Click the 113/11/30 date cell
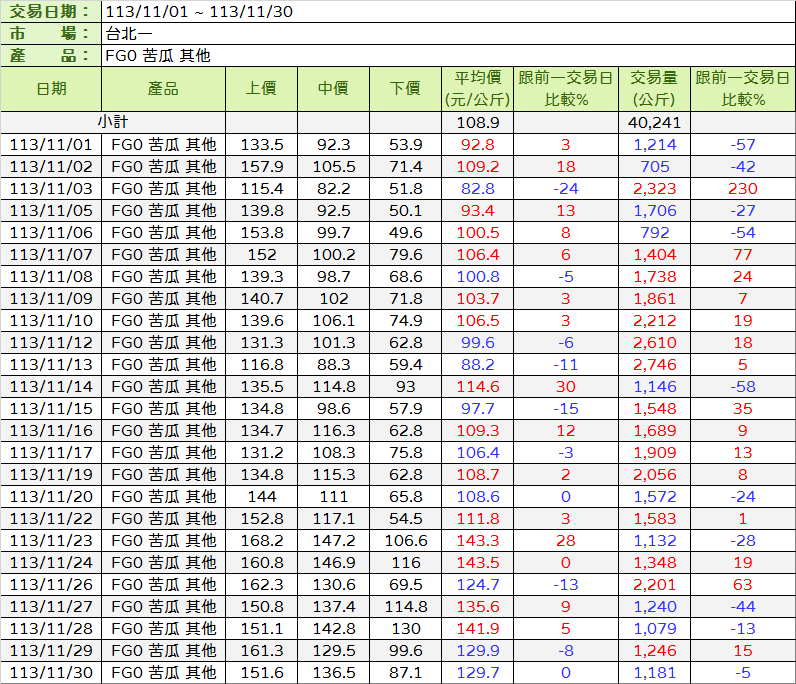Viewport: 796px width, 684px height. tap(50, 672)
